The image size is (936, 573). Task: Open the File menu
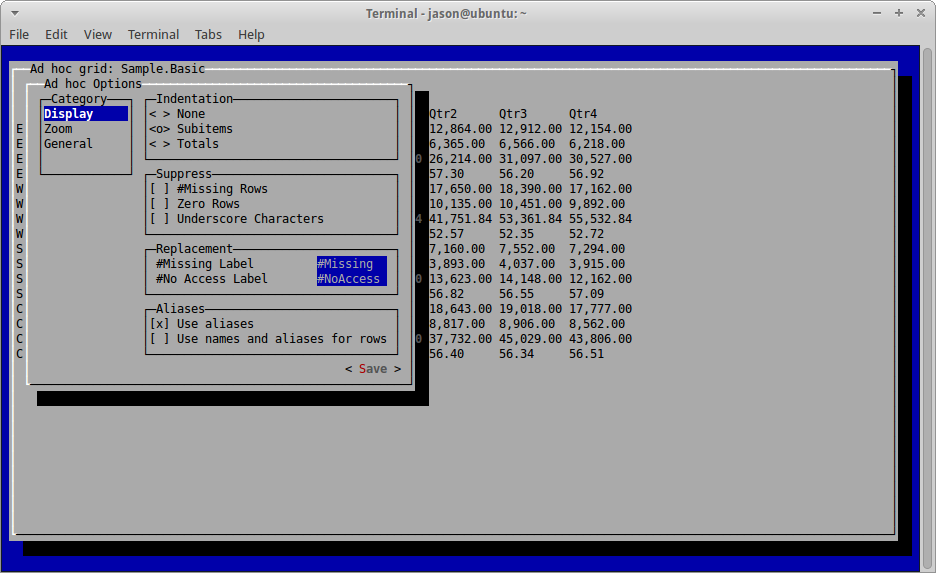(19, 35)
